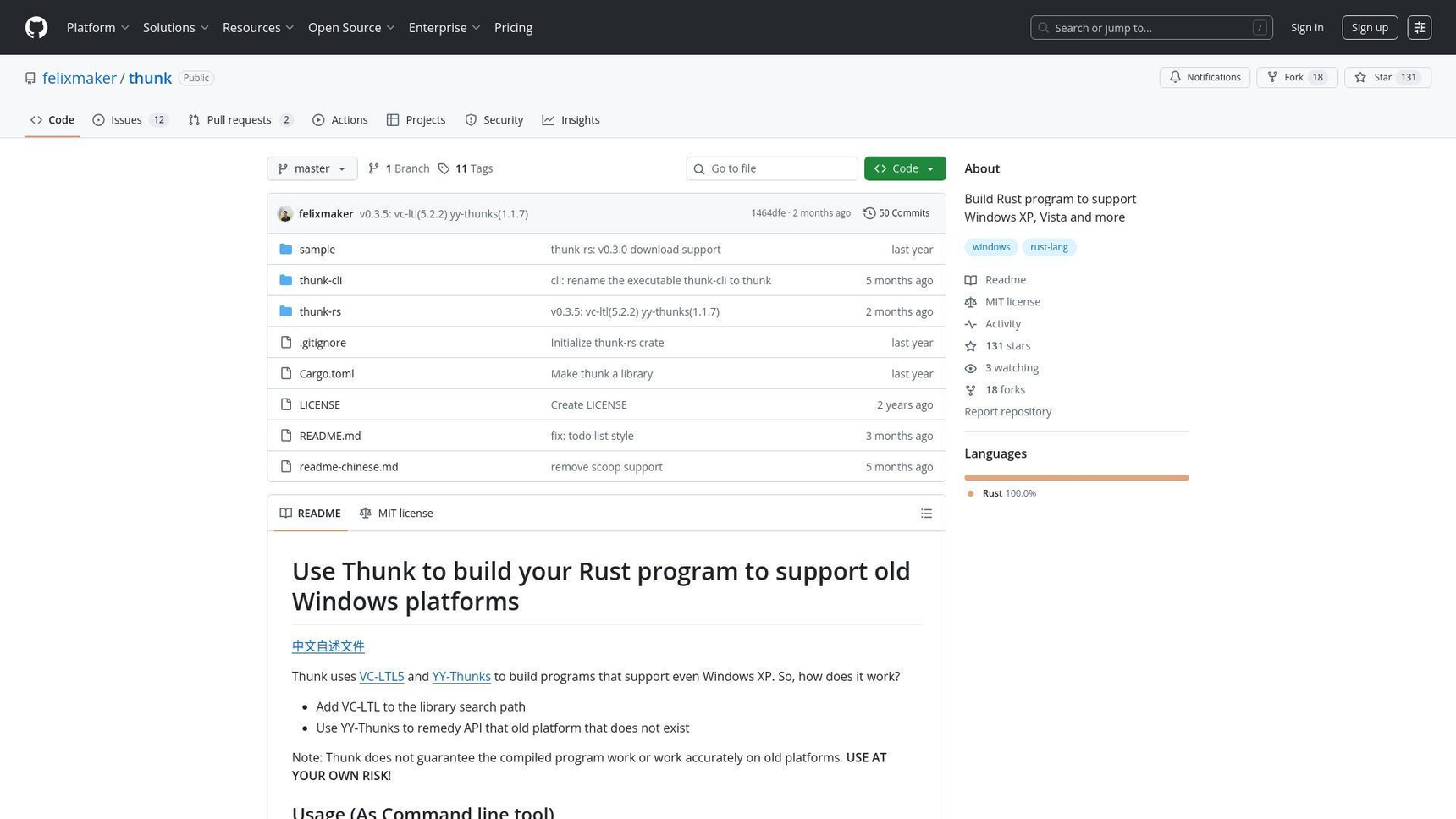Open the thunk repository name link
The height and width of the screenshot is (819, 1456).
click(x=150, y=78)
